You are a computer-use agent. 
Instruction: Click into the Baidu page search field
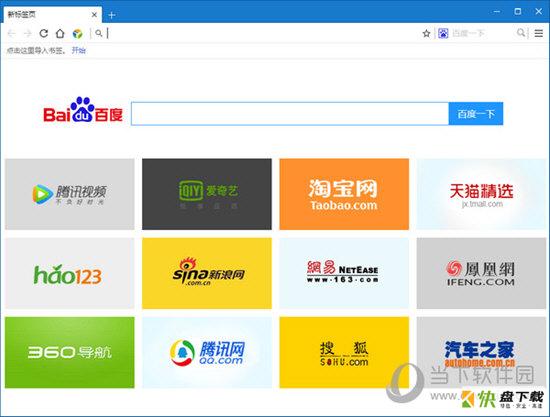[290, 114]
